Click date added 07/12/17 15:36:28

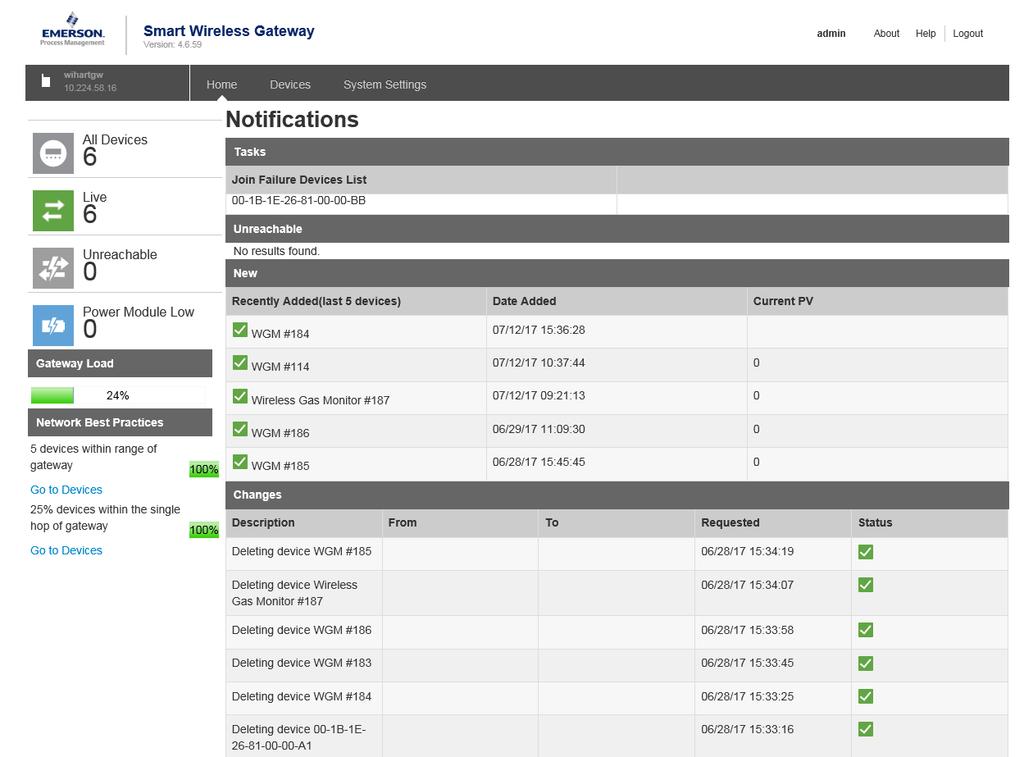click(539, 330)
